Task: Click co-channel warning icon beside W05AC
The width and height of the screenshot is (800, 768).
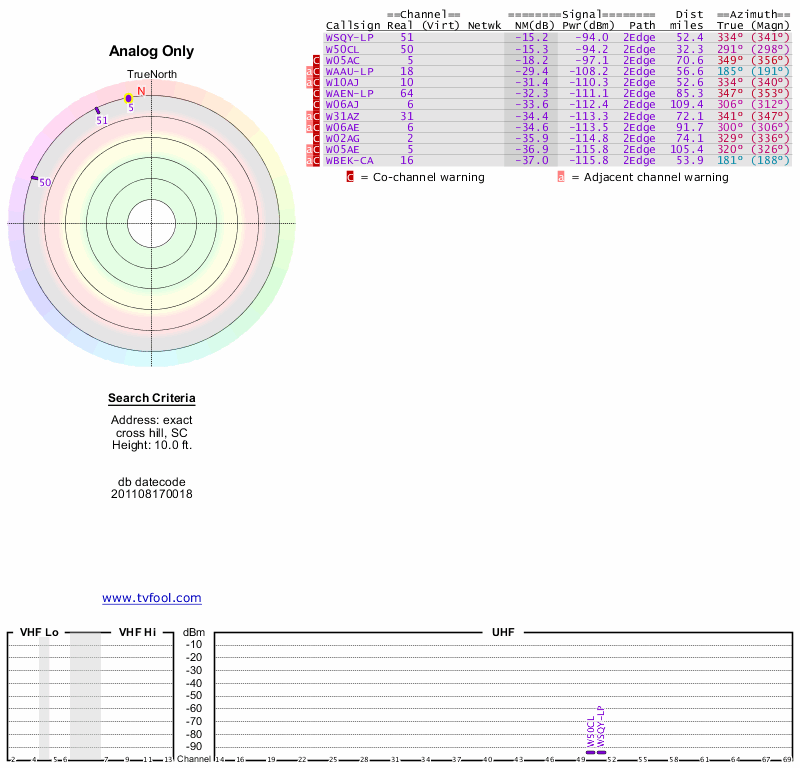Action: pyautogui.click(x=317, y=60)
